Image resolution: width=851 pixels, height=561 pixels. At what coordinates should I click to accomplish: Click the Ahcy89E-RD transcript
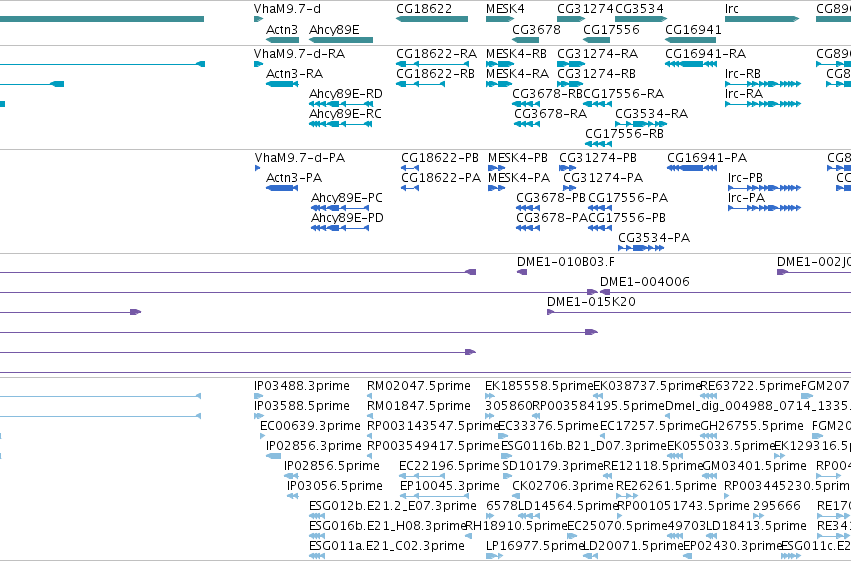[x=340, y=104]
